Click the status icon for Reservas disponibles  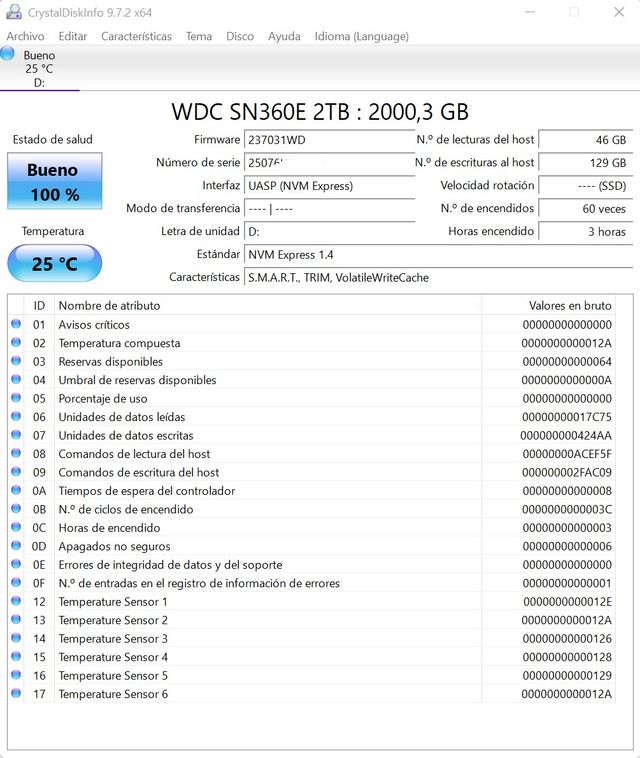click(x=16, y=361)
